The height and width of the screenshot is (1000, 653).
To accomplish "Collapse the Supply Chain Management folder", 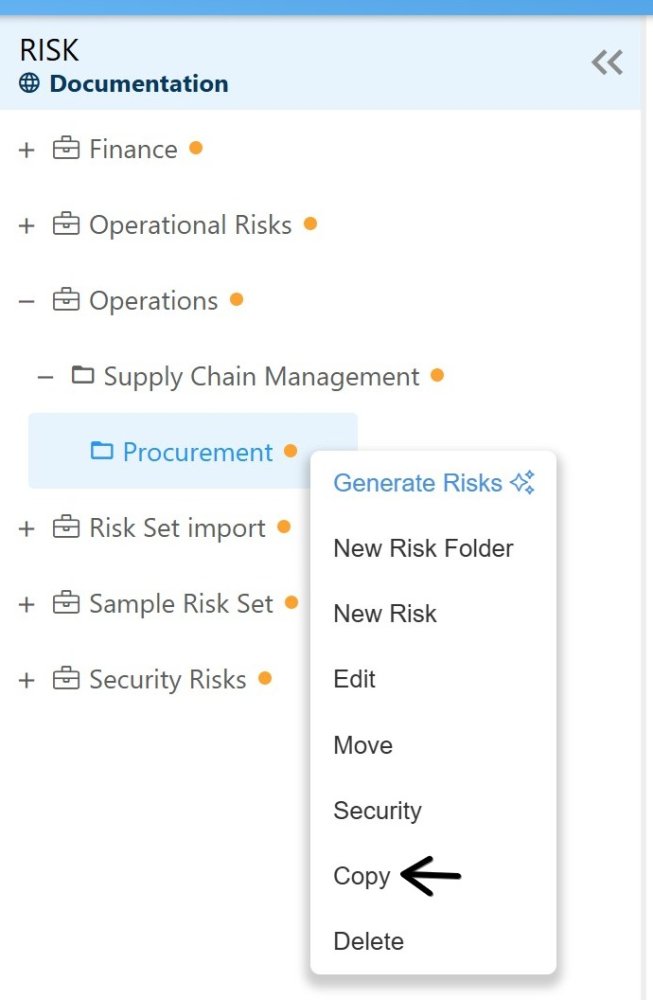I will tap(45, 377).
